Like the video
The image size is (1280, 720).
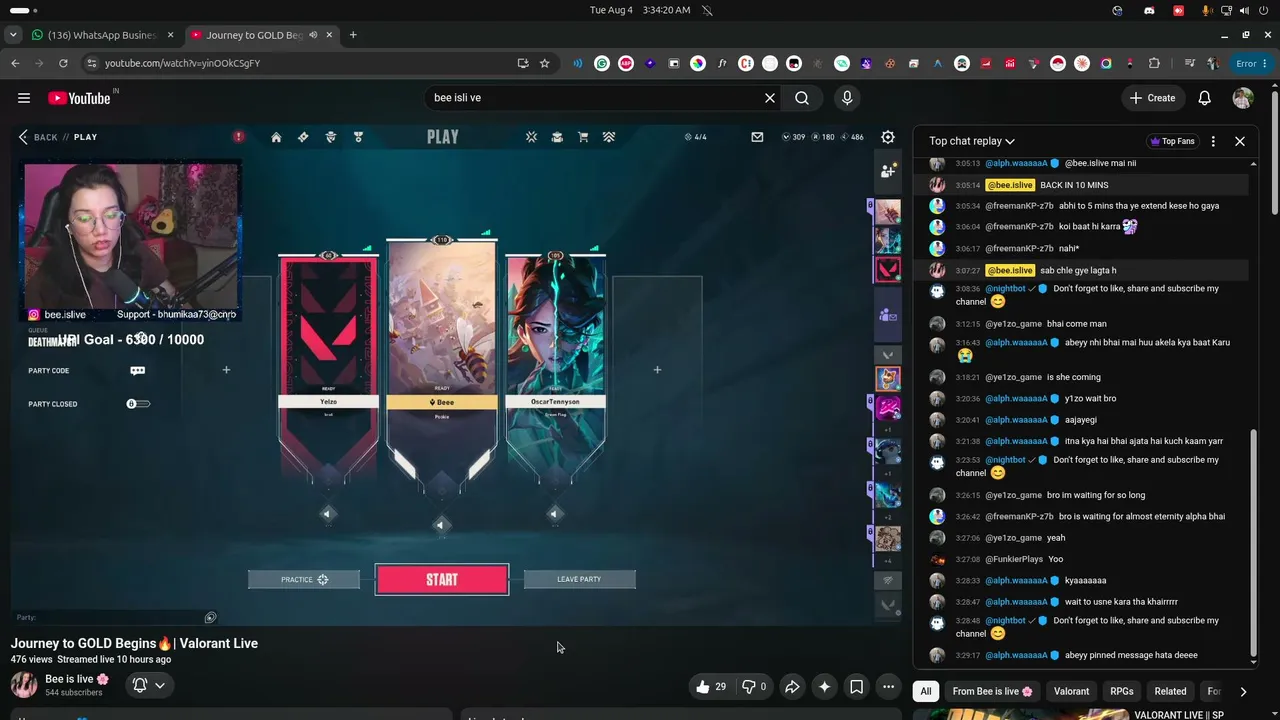pyautogui.click(x=711, y=686)
